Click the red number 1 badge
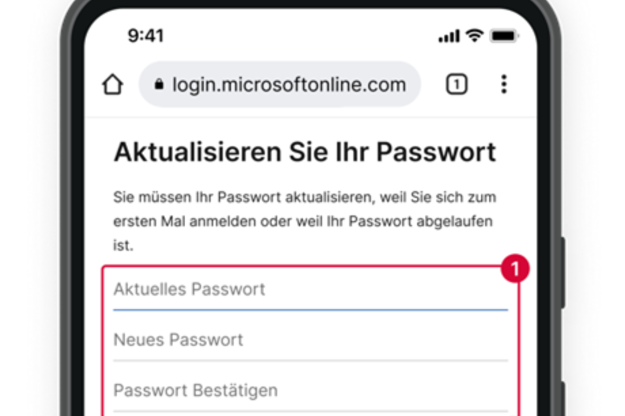The width and height of the screenshot is (625, 416). pos(515,269)
